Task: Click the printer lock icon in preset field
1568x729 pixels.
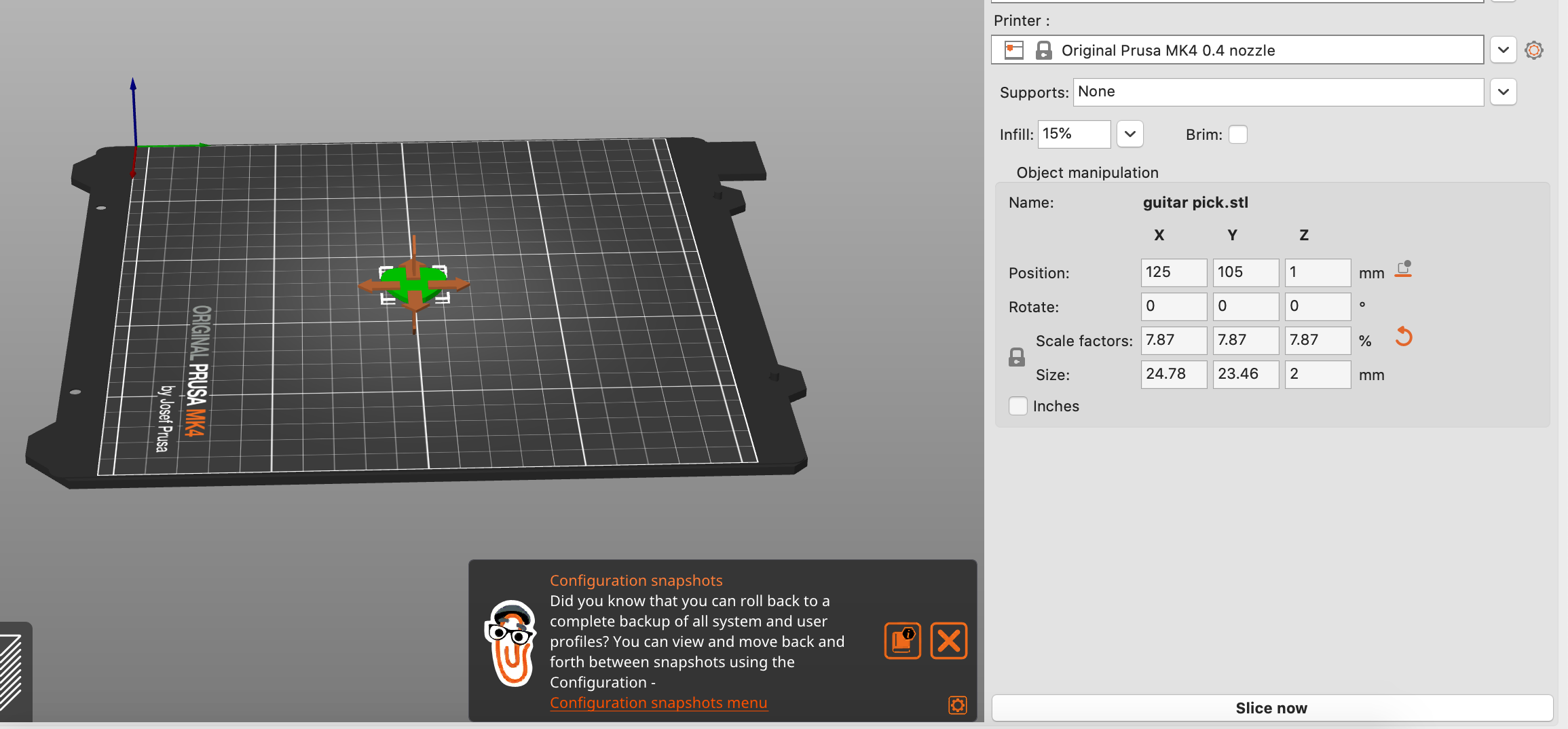Action: (x=1044, y=50)
